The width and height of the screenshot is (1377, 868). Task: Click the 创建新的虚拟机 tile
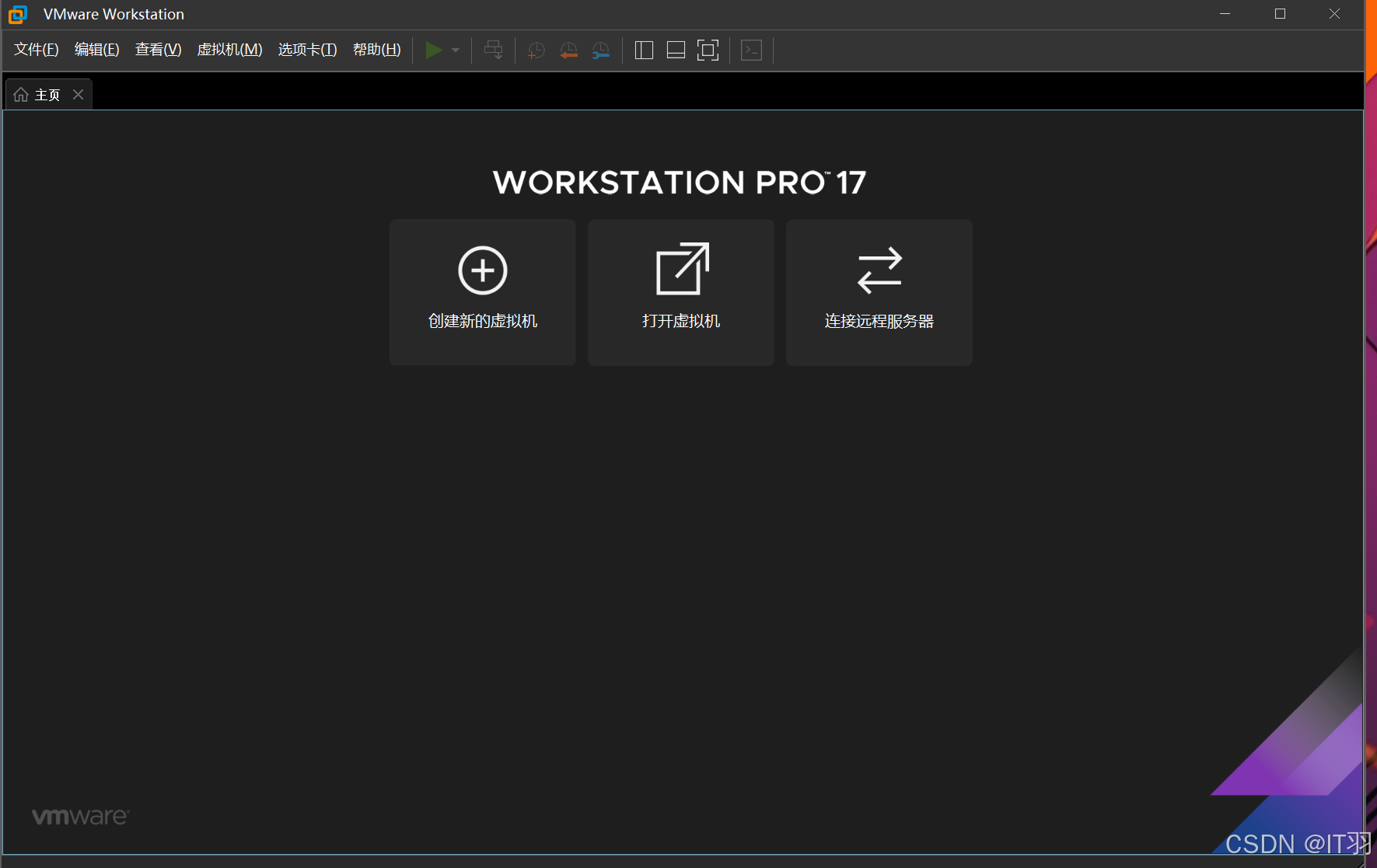(x=483, y=292)
